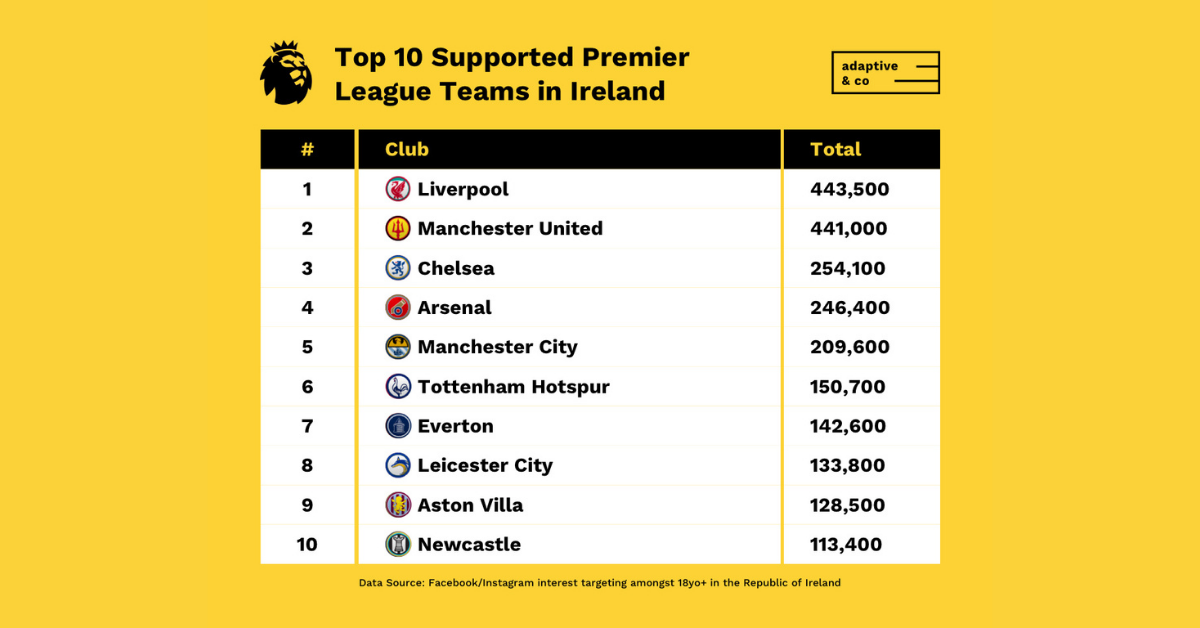Select the Manchester City crest
Viewport: 1200px width, 628px height.
tap(398, 347)
